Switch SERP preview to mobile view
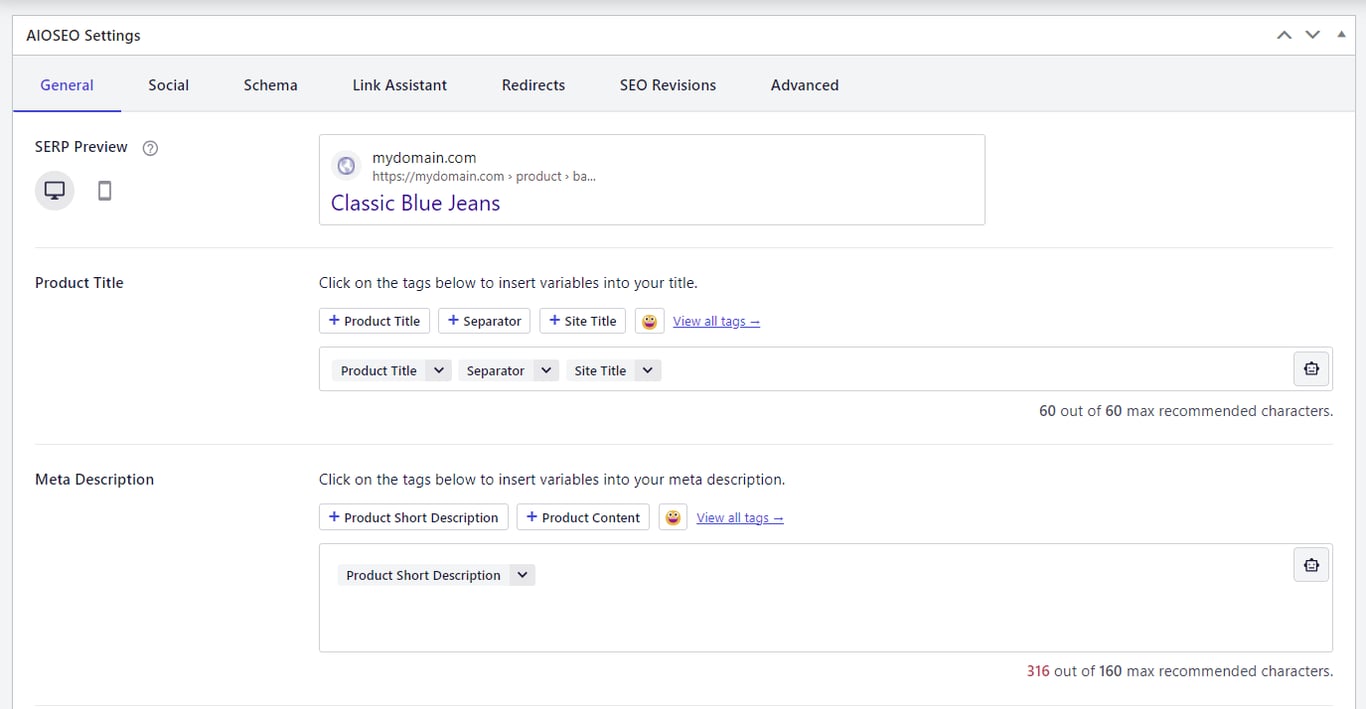This screenshot has width=1366, height=709. point(104,190)
